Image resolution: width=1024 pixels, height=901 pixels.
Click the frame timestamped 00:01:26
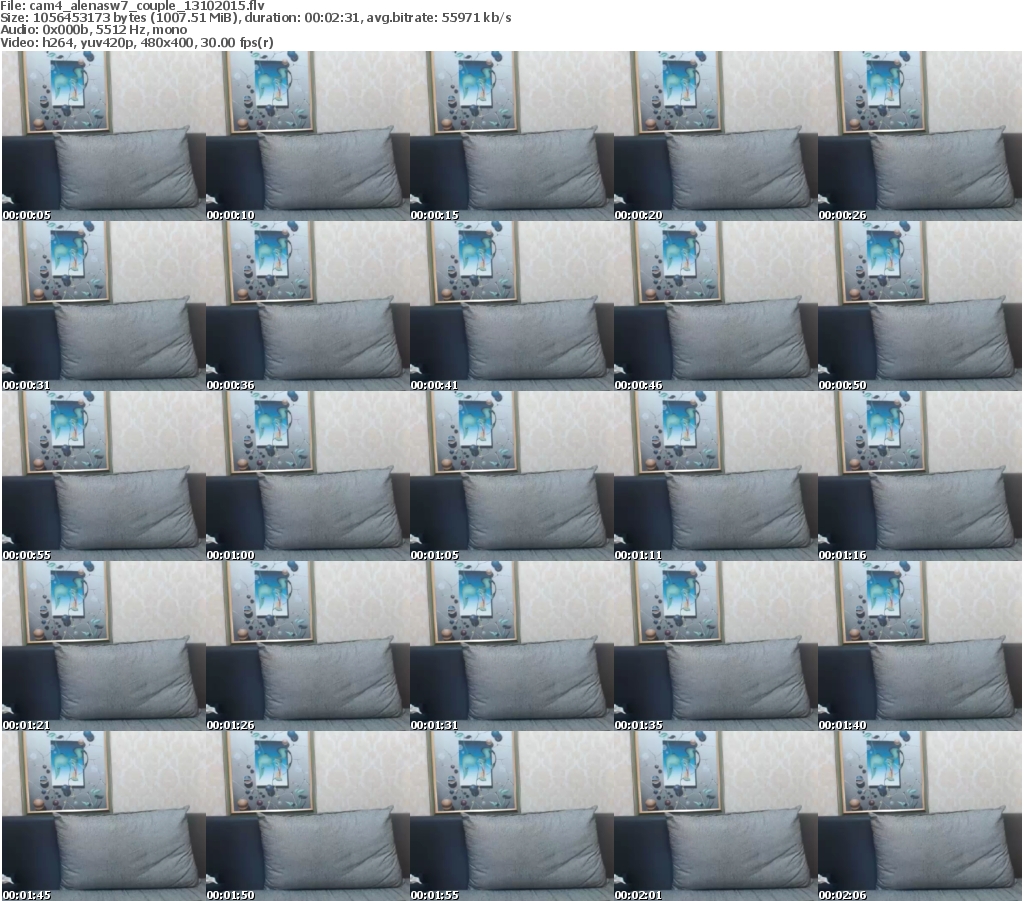coord(308,646)
